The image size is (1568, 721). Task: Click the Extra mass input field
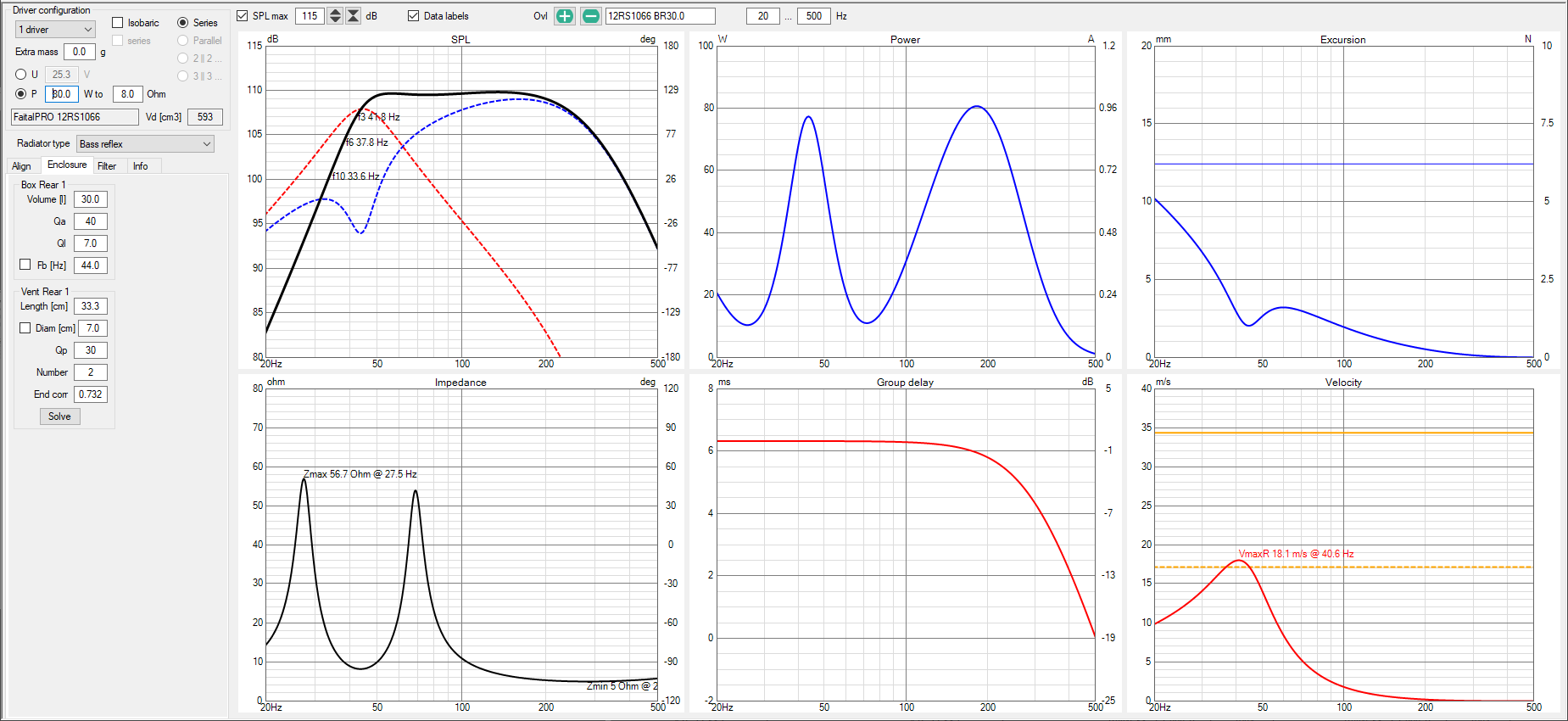(80, 52)
